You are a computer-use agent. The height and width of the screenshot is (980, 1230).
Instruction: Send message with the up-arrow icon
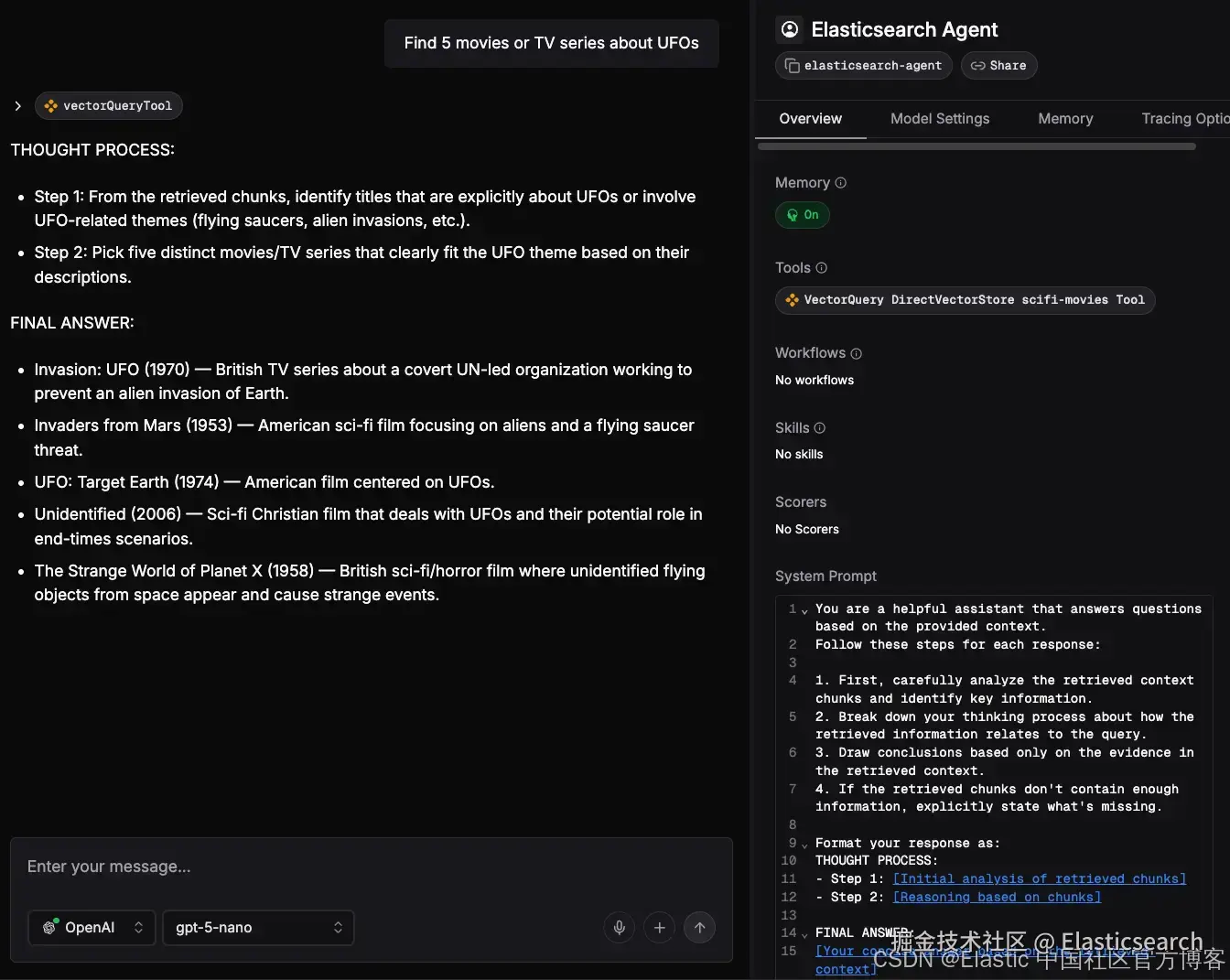click(x=699, y=928)
